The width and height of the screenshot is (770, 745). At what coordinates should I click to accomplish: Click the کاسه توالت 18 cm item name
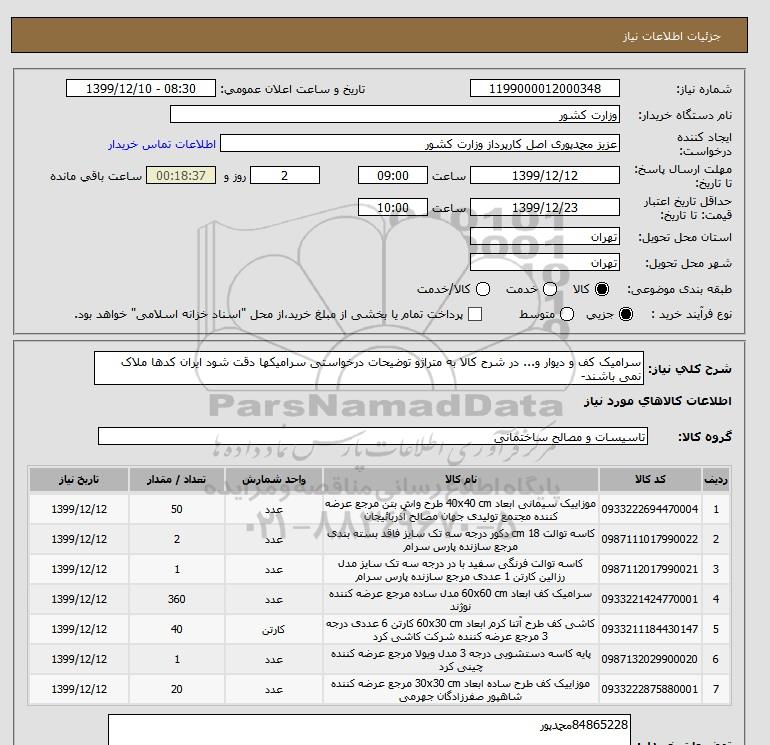tap(461, 540)
